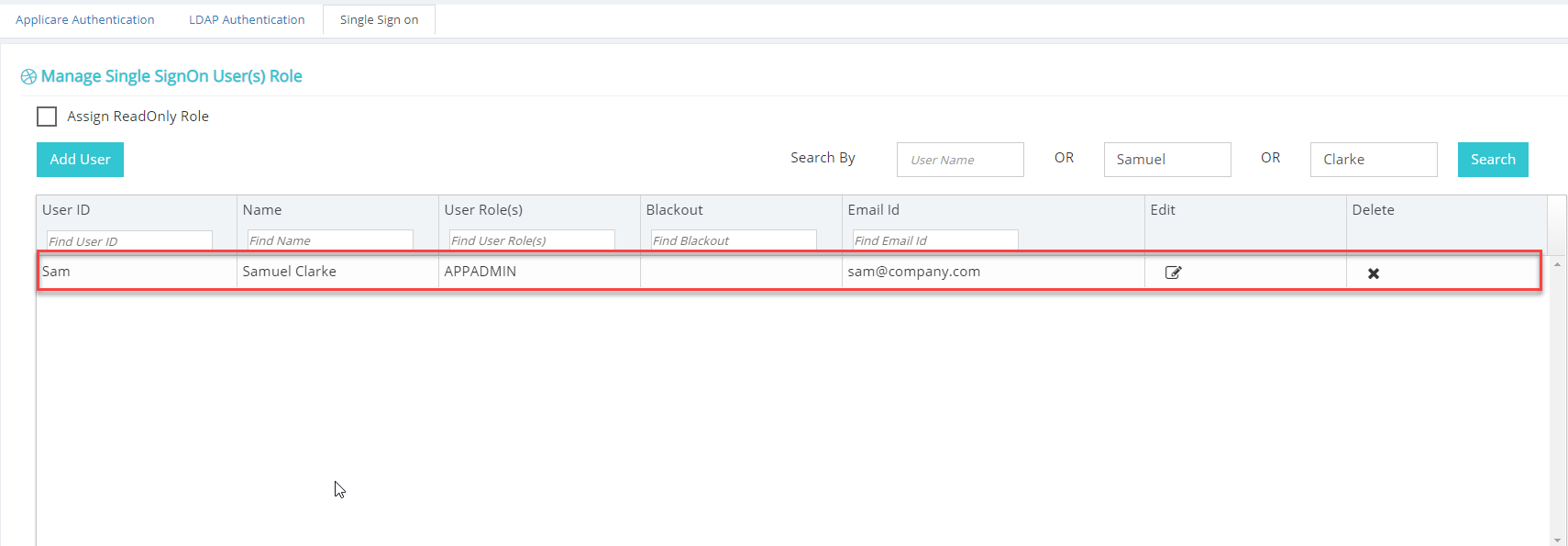The image size is (1568, 546).
Task: Click the Find Blackout filter box
Action: point(734,240)
